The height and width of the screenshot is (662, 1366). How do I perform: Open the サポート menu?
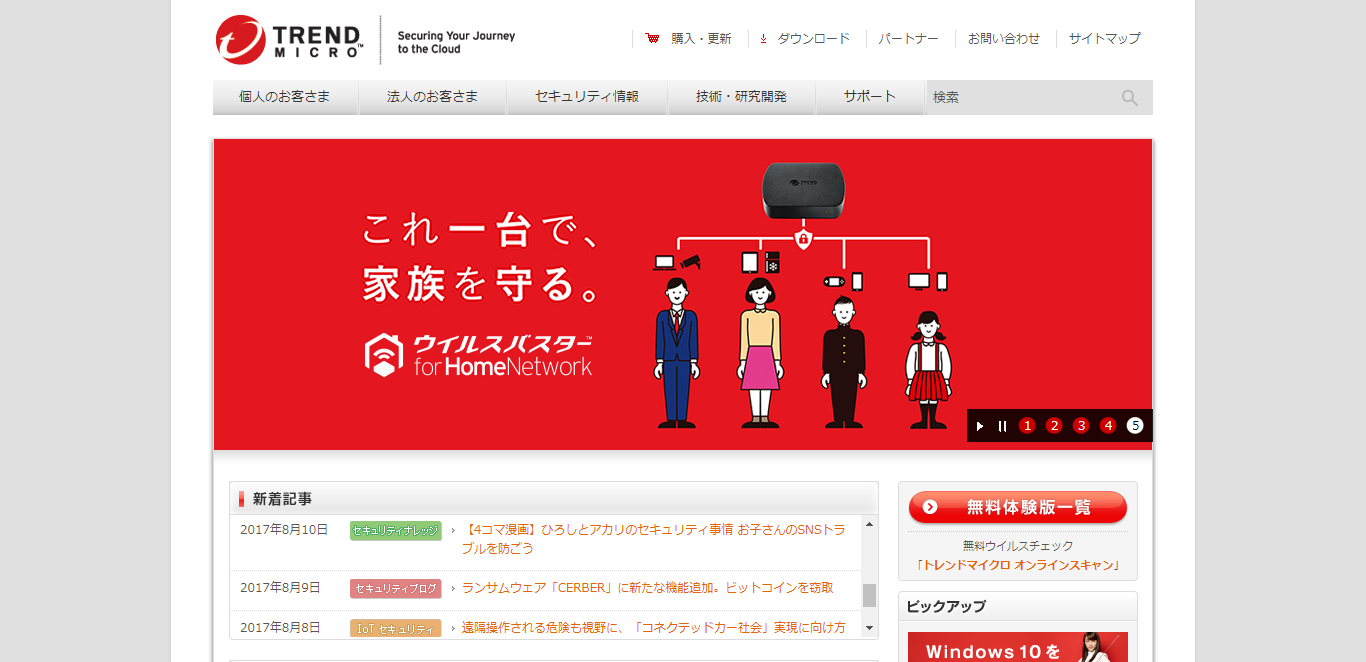(x=870, y=97)
